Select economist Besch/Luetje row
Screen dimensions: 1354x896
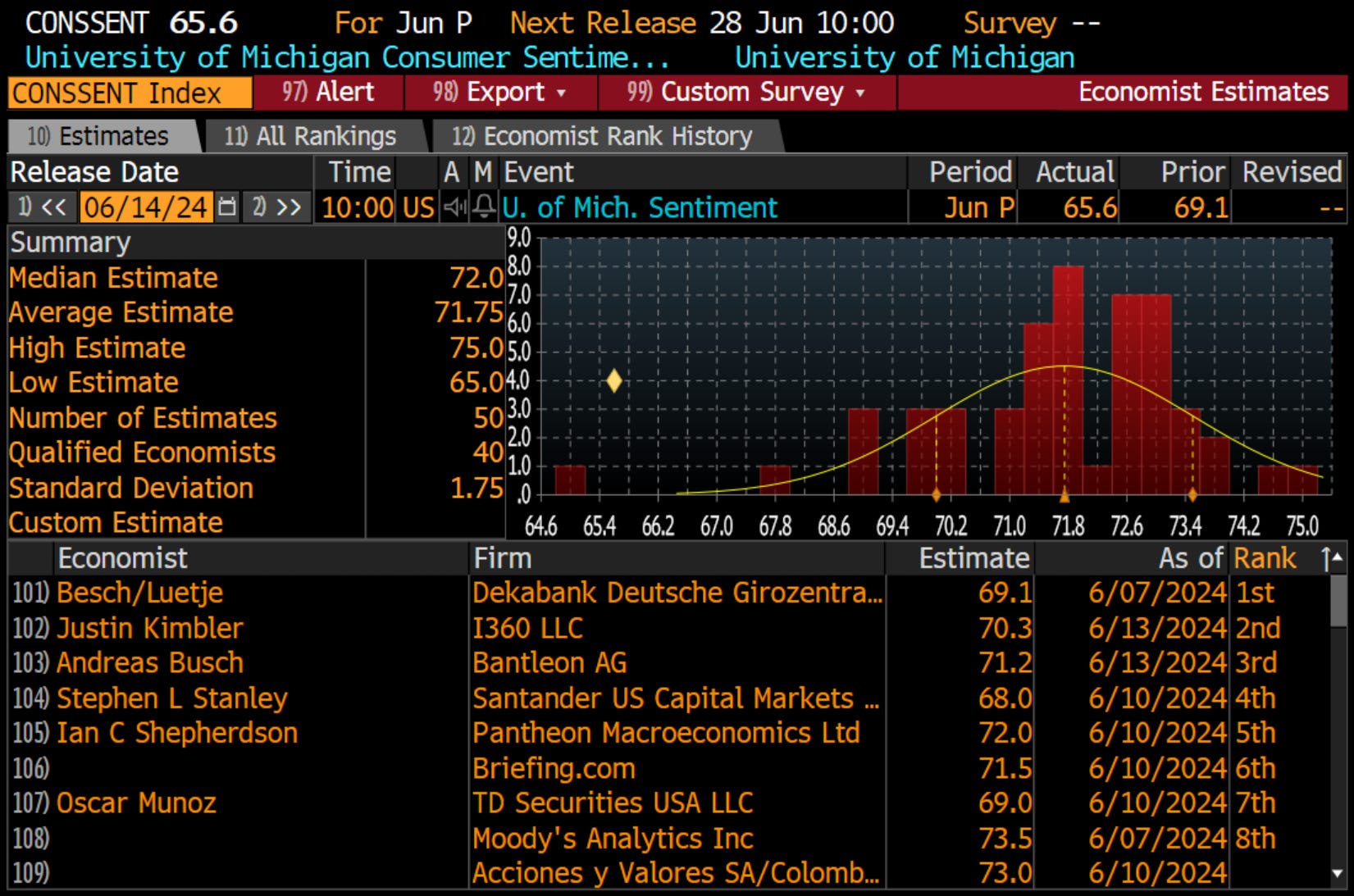tap(668, 593)
